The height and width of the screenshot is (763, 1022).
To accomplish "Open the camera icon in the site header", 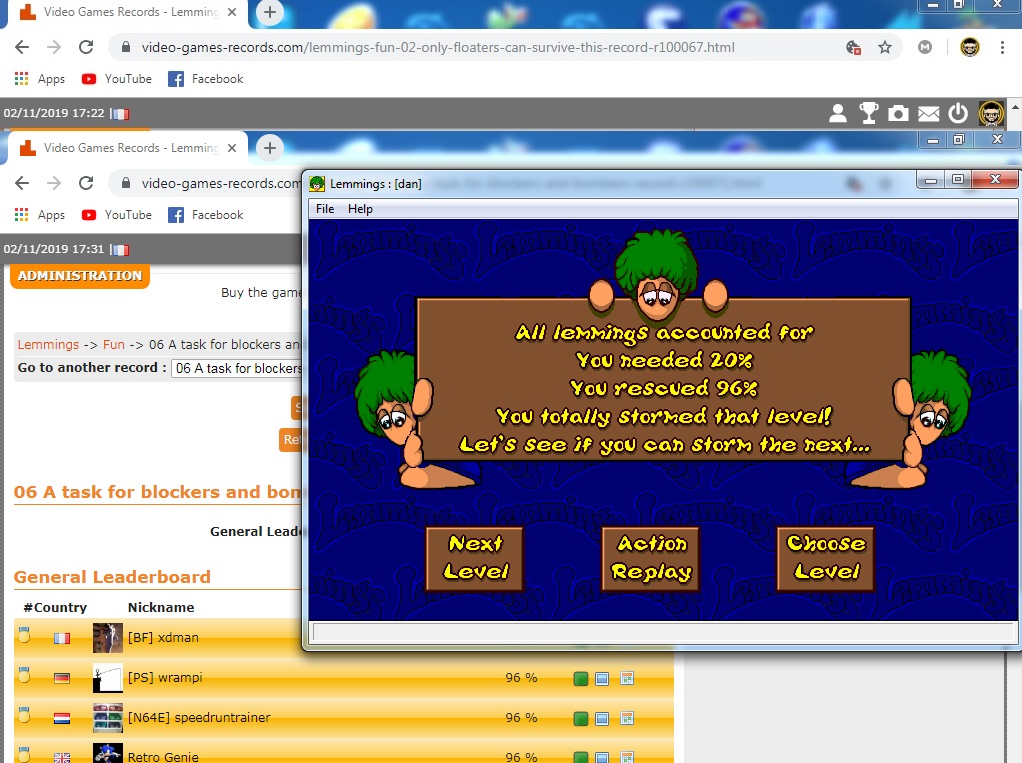I will coord(898,114).
